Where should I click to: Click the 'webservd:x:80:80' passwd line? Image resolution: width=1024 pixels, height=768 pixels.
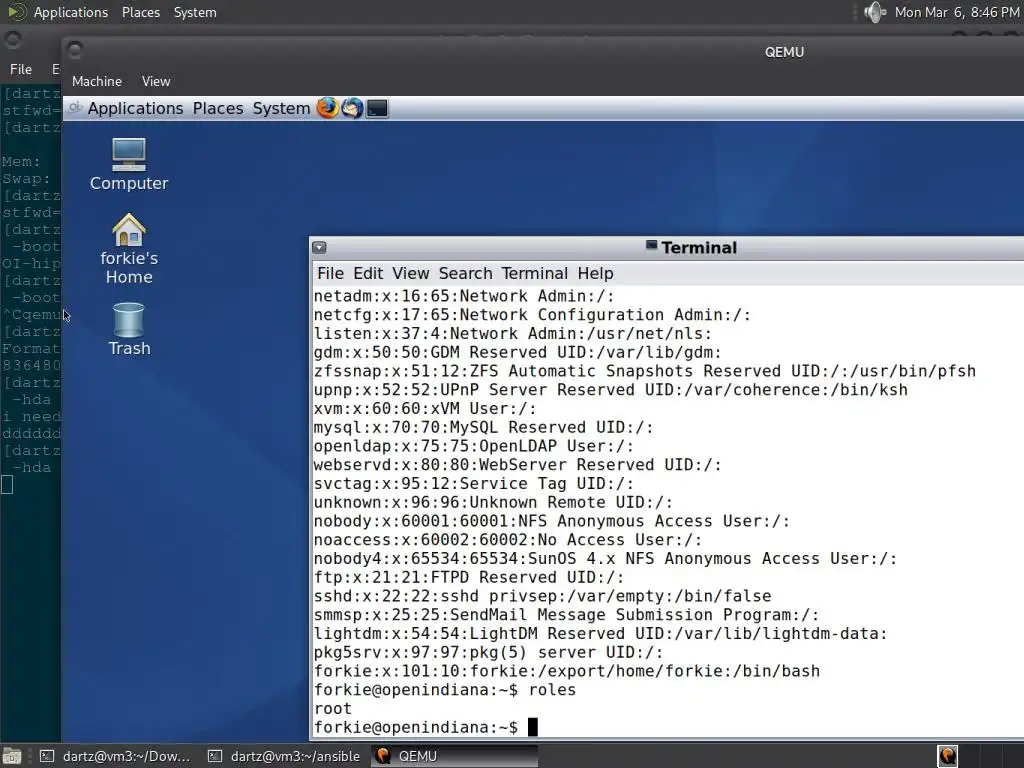(x=517, y=464)
